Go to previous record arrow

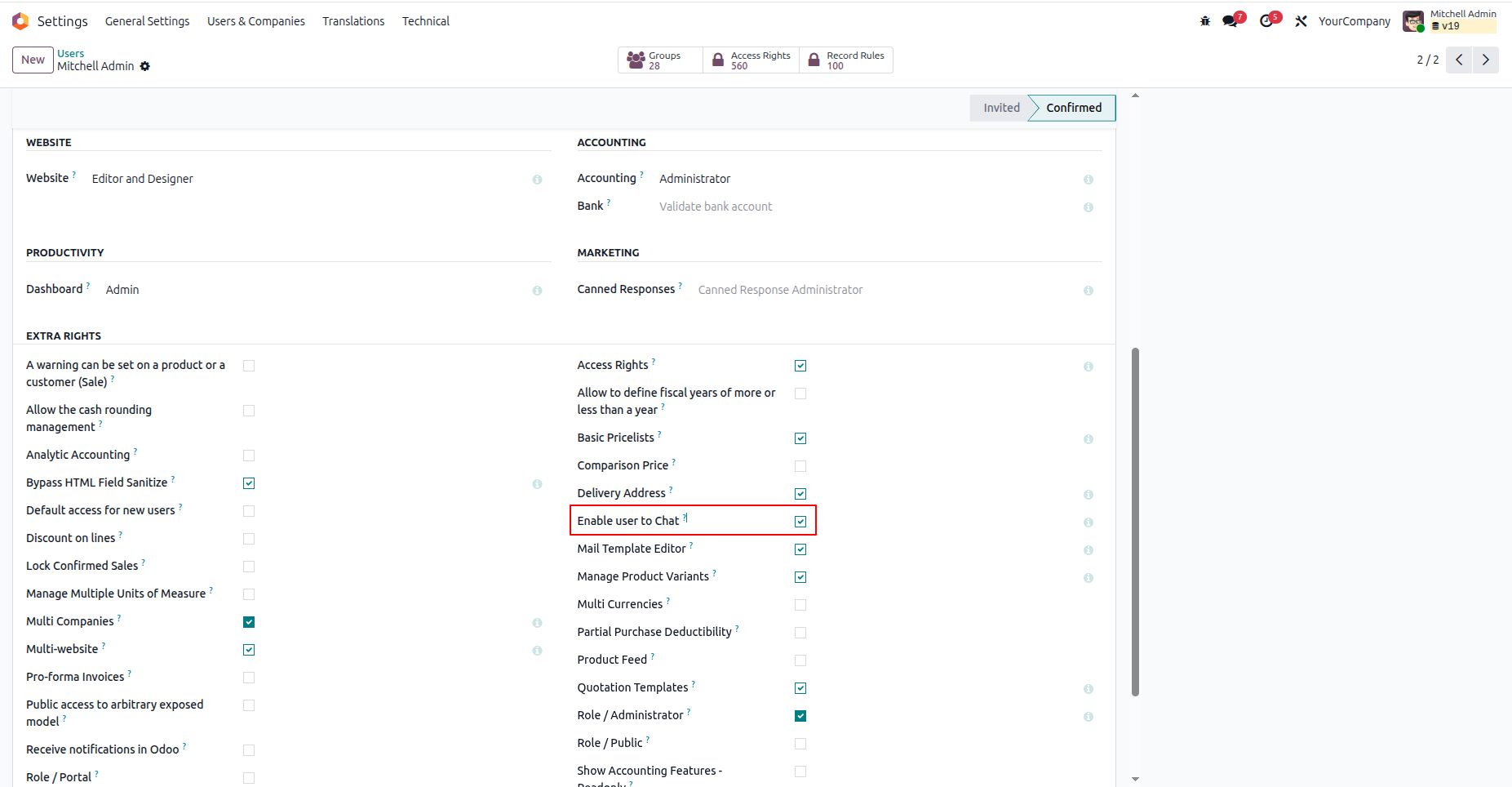(x=1459, y=60)
